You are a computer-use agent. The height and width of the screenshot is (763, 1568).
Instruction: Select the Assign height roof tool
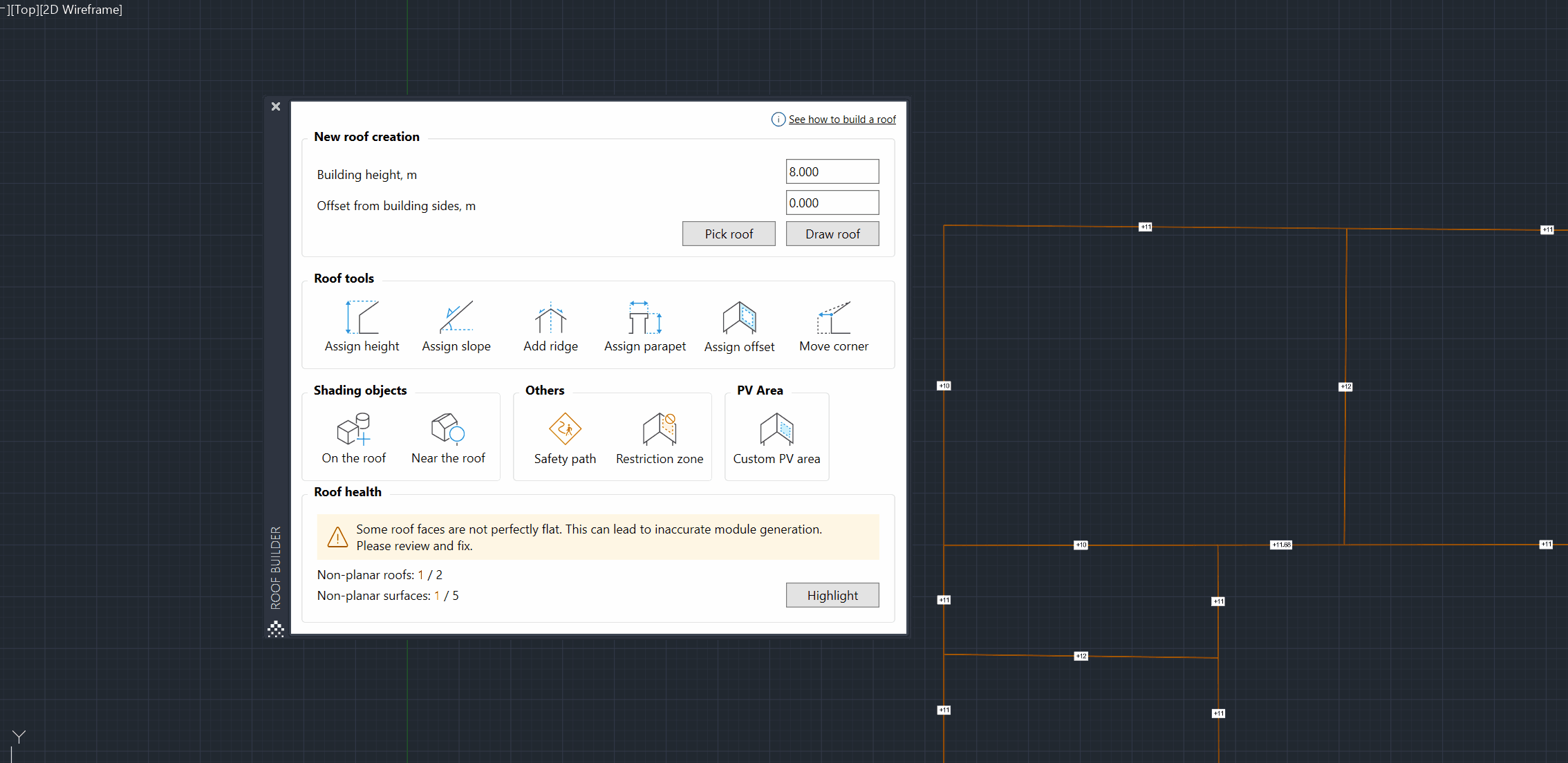coord(362,325)
